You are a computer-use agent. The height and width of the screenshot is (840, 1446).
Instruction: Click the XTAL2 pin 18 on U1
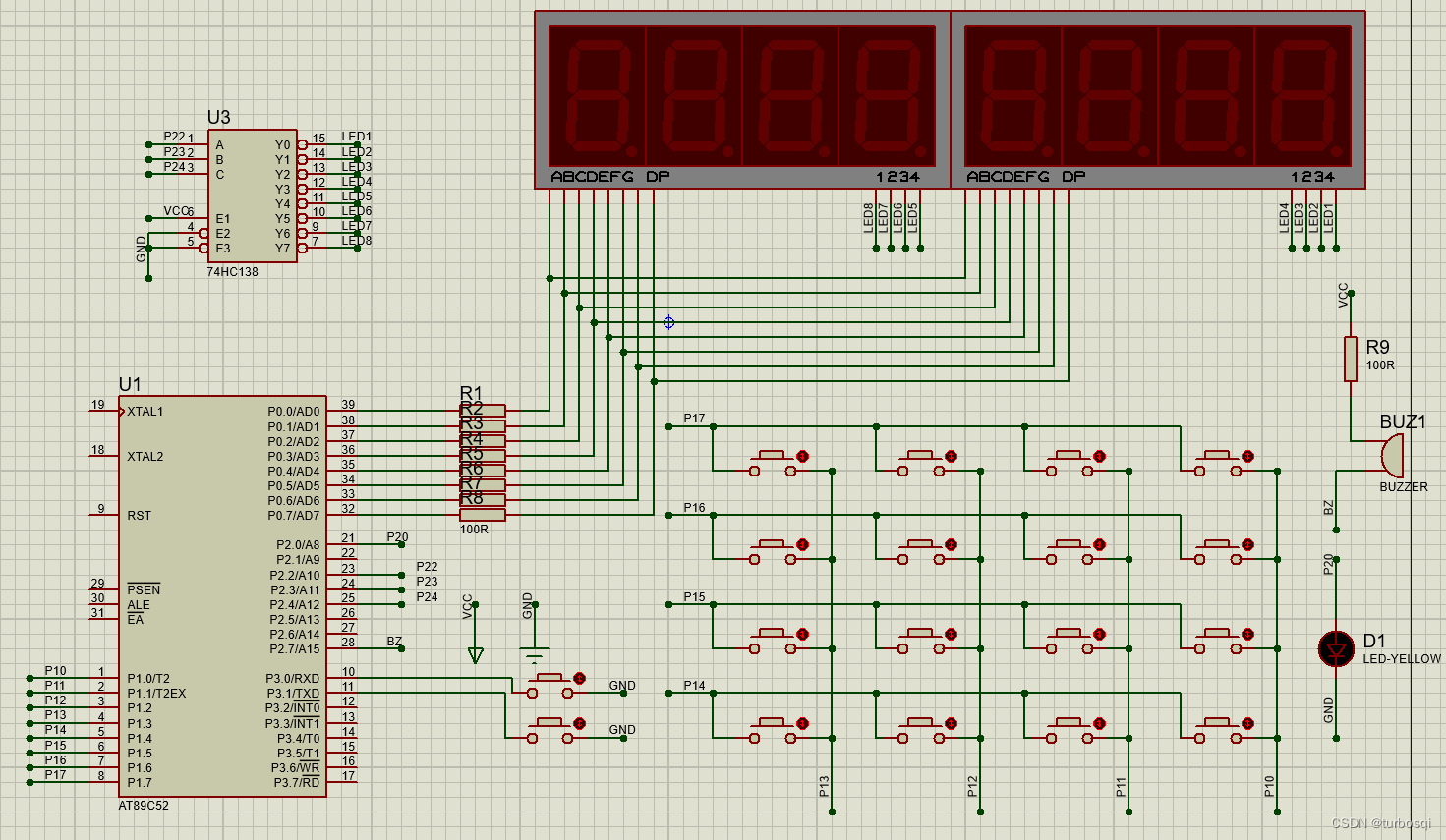point(104,455)
